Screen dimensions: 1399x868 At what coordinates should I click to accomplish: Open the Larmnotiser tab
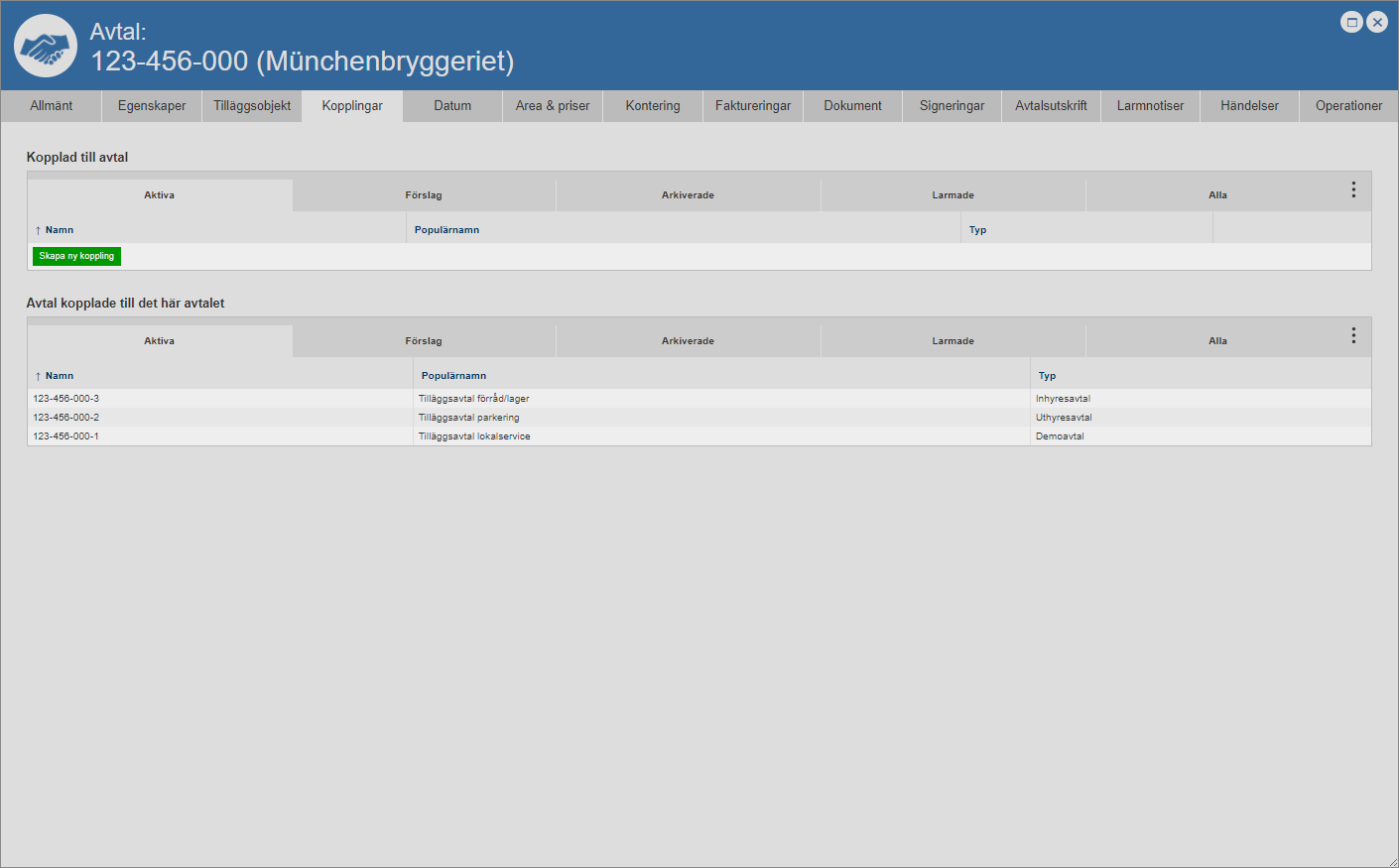coord(1150,106)
